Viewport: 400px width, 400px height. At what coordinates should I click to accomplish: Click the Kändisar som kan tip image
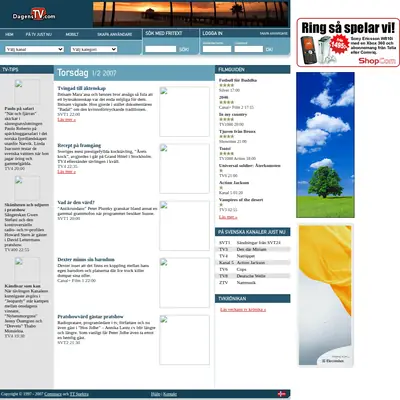click(x=27, y=270)
